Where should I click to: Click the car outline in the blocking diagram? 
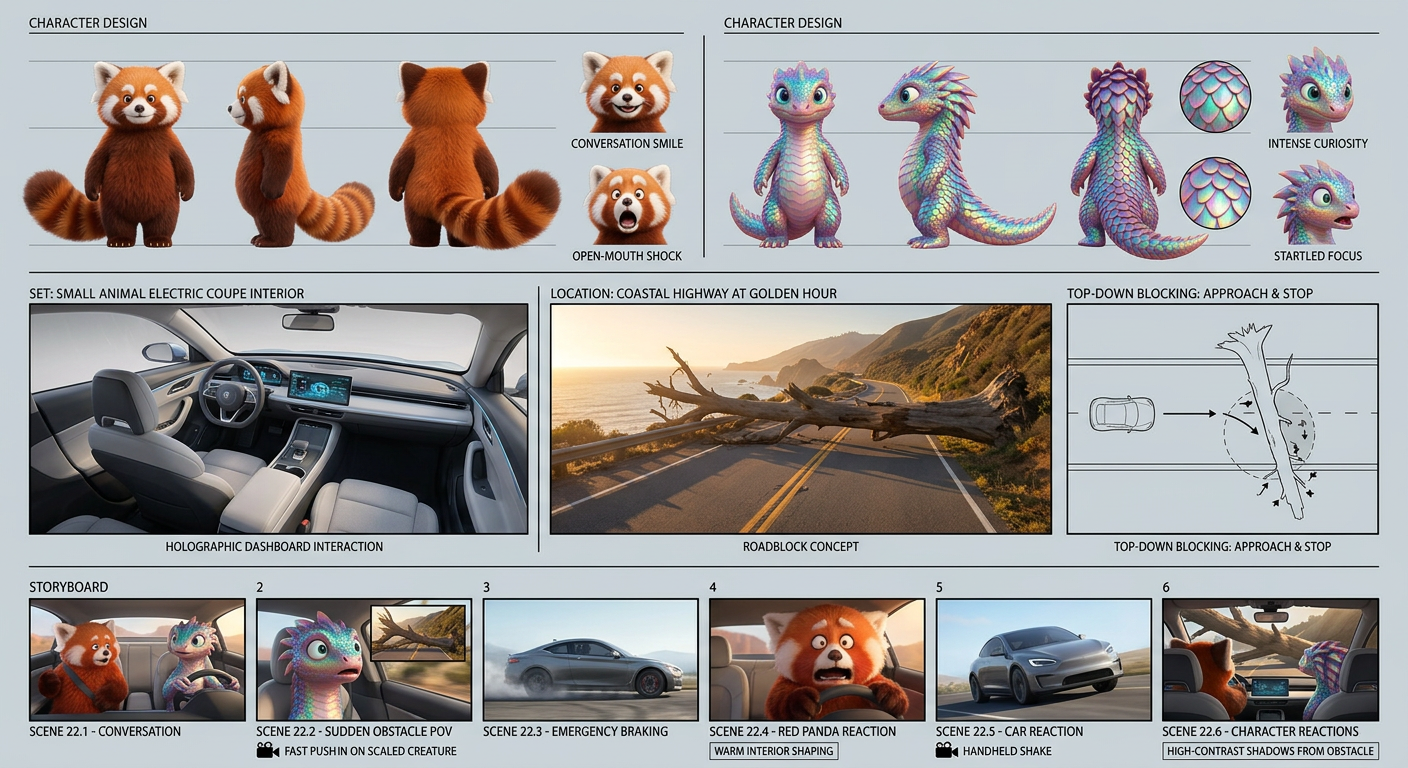pos(1122,412)
